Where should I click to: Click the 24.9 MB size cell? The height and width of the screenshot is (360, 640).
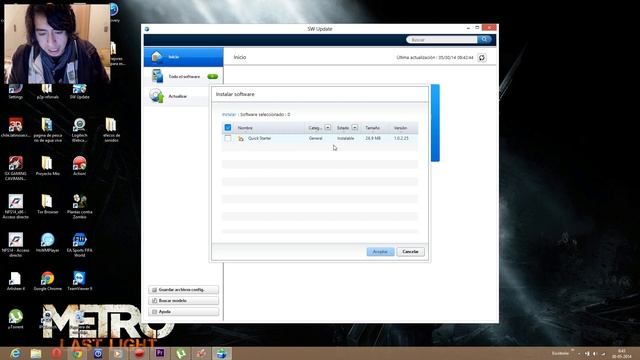pos(373,138)
